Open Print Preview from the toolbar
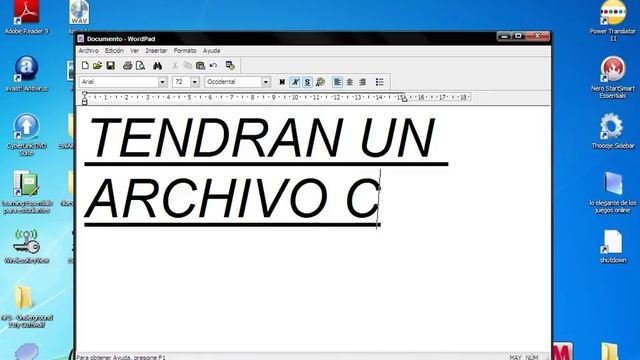640x360 pixels. pyautogui.click(x=140, y=65)
